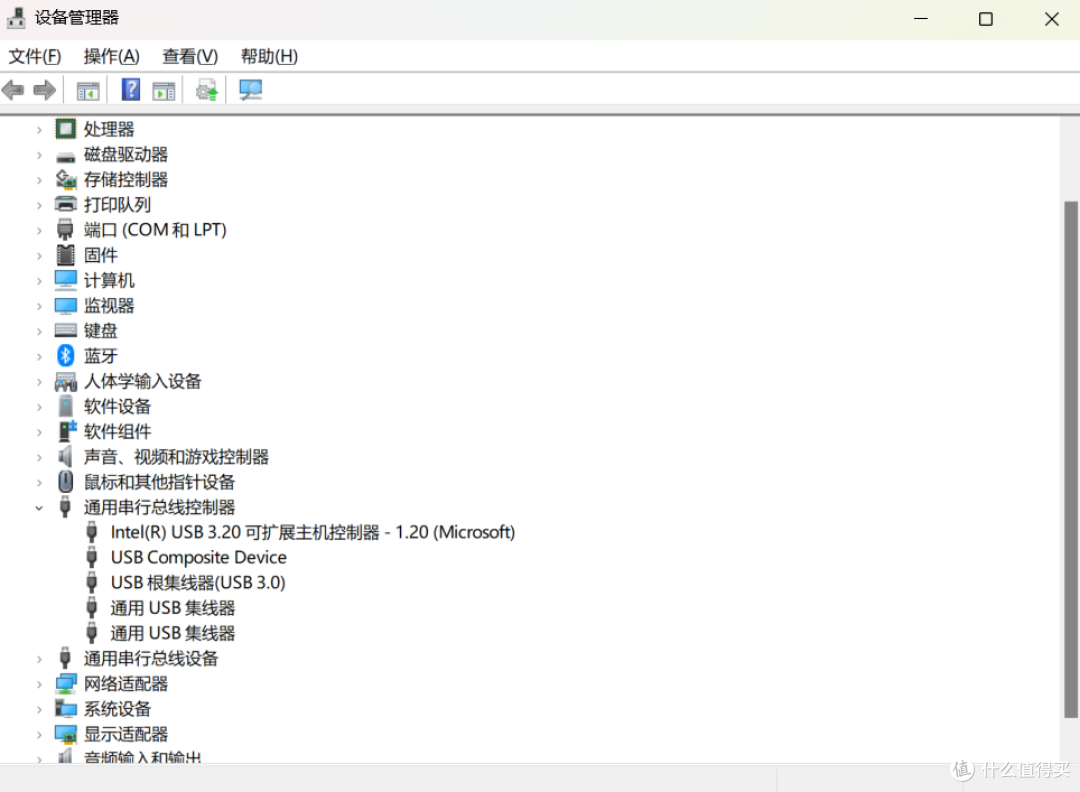The height and width of the screenshot is (792, 1080).
Task: Select the 处理器 processor icon
Action: (65, 129)
